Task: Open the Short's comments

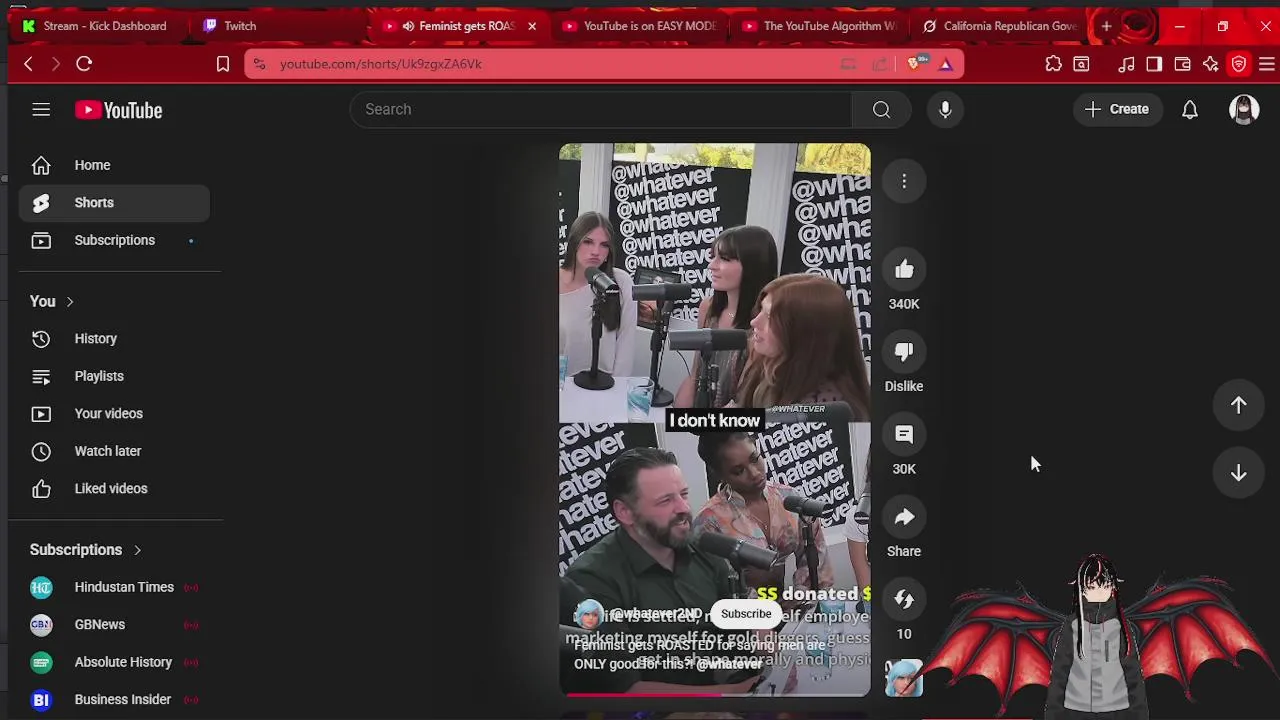Action: [x=904, y=435]
